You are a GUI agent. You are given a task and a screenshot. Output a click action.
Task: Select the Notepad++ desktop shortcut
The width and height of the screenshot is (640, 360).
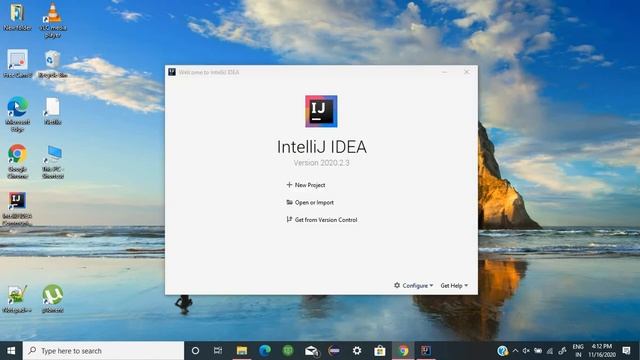17,299
